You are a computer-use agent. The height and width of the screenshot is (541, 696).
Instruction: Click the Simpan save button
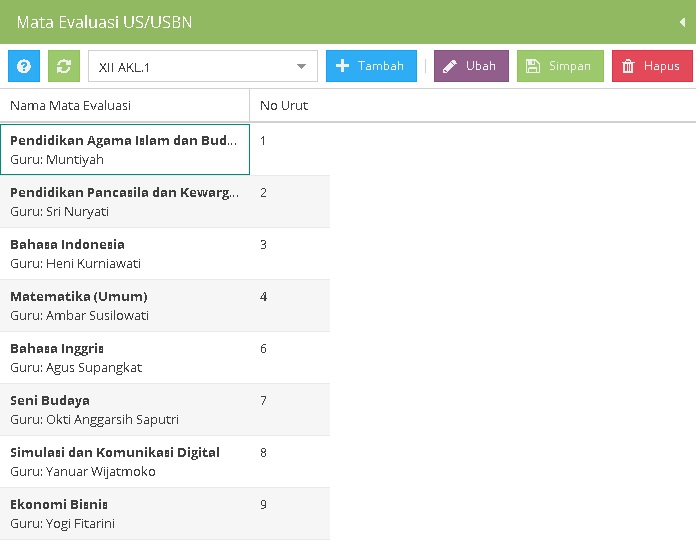click(560, 66)
